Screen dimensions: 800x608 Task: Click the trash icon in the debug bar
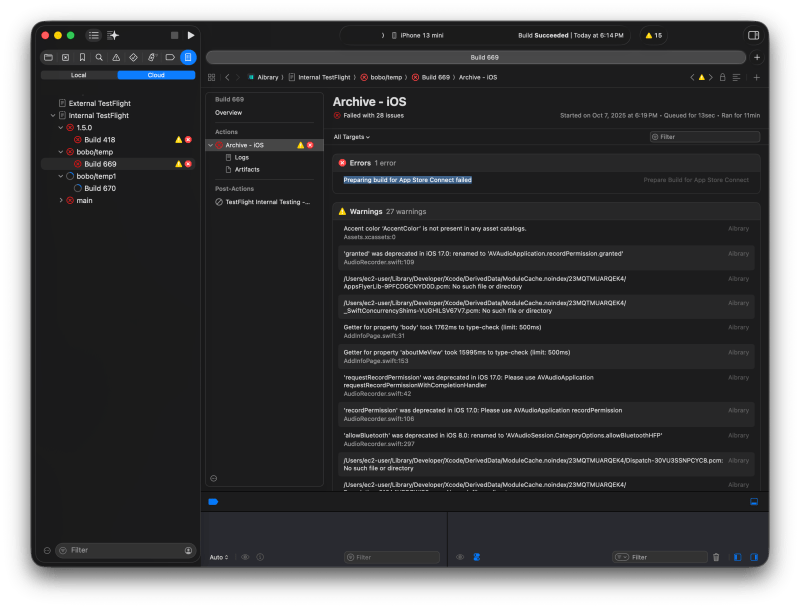click(717, 555)
